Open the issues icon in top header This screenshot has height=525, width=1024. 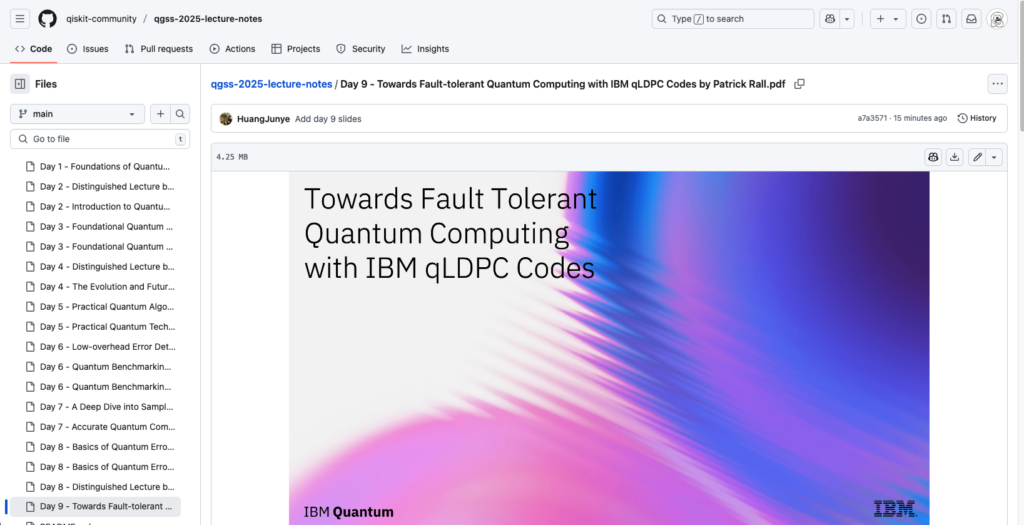921,19
